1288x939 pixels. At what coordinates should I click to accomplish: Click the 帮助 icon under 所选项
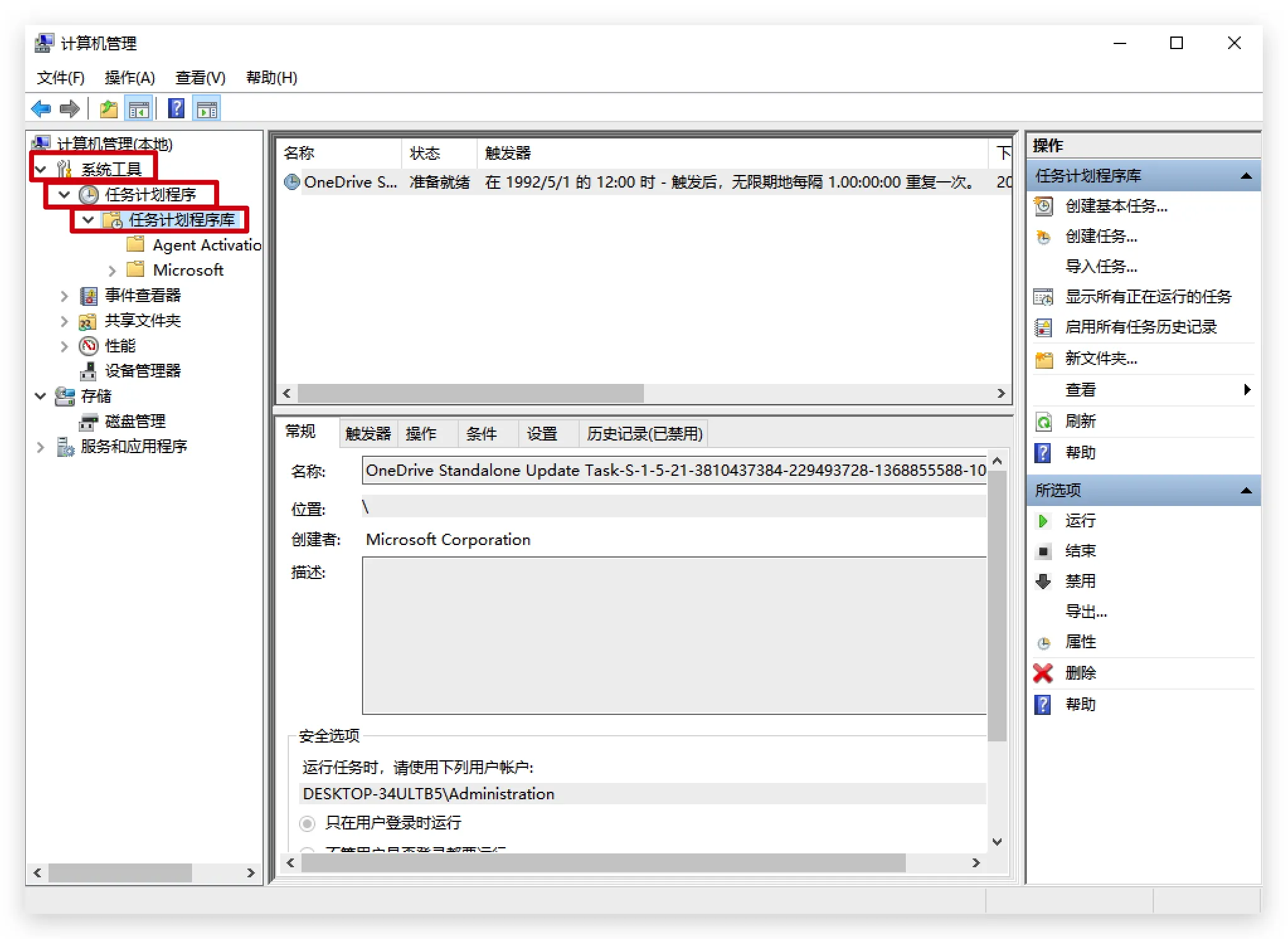coord(1043,704)
